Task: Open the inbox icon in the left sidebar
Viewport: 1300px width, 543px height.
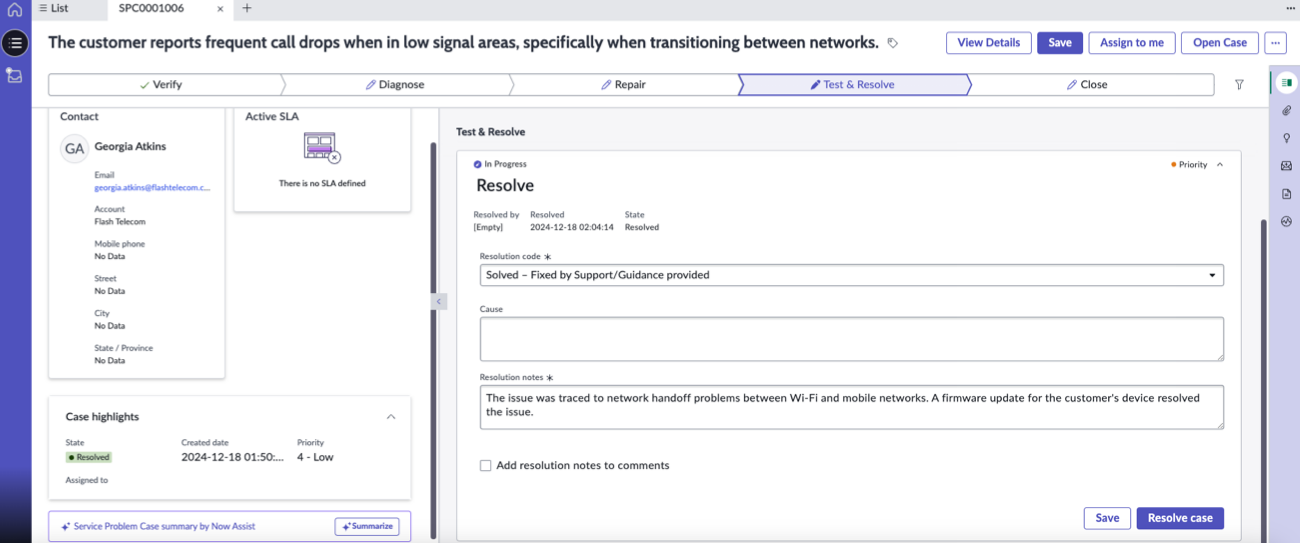Action: 15,76
